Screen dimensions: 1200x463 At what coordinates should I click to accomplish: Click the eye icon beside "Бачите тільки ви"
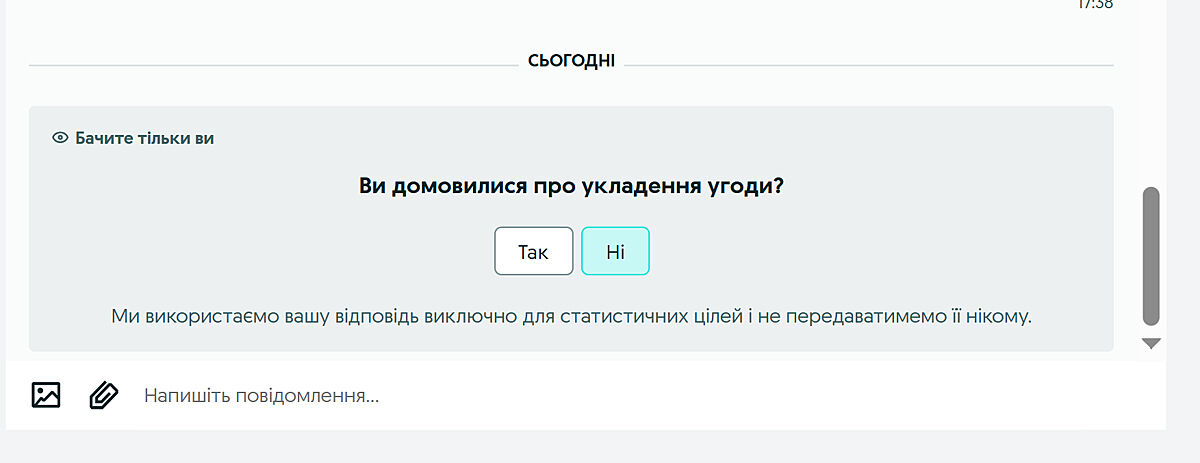point(60,138)
